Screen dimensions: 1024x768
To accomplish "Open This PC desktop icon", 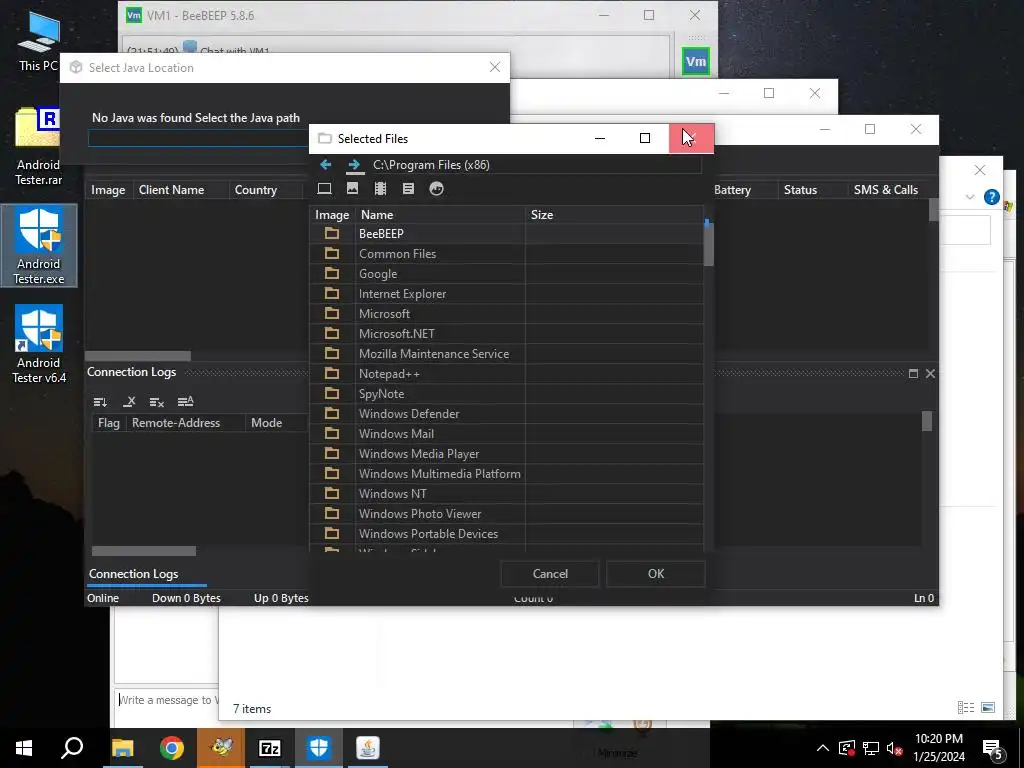I will (39, 40).
